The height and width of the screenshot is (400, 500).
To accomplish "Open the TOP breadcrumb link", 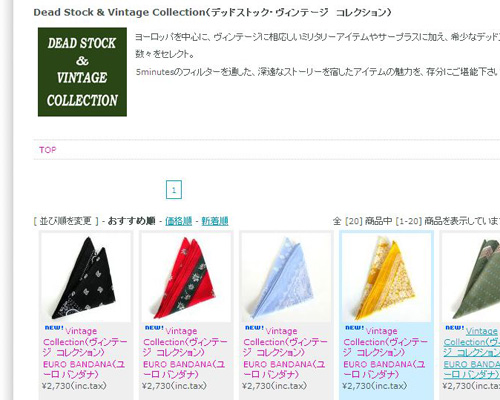I will pos(48,150).
